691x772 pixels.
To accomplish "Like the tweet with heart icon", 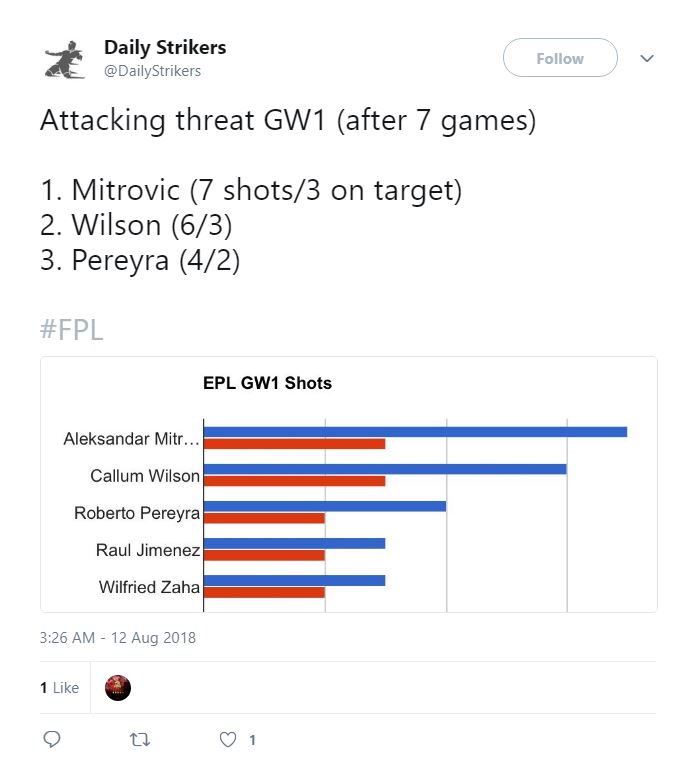I will pyautogui.click(x=228, y=740).
